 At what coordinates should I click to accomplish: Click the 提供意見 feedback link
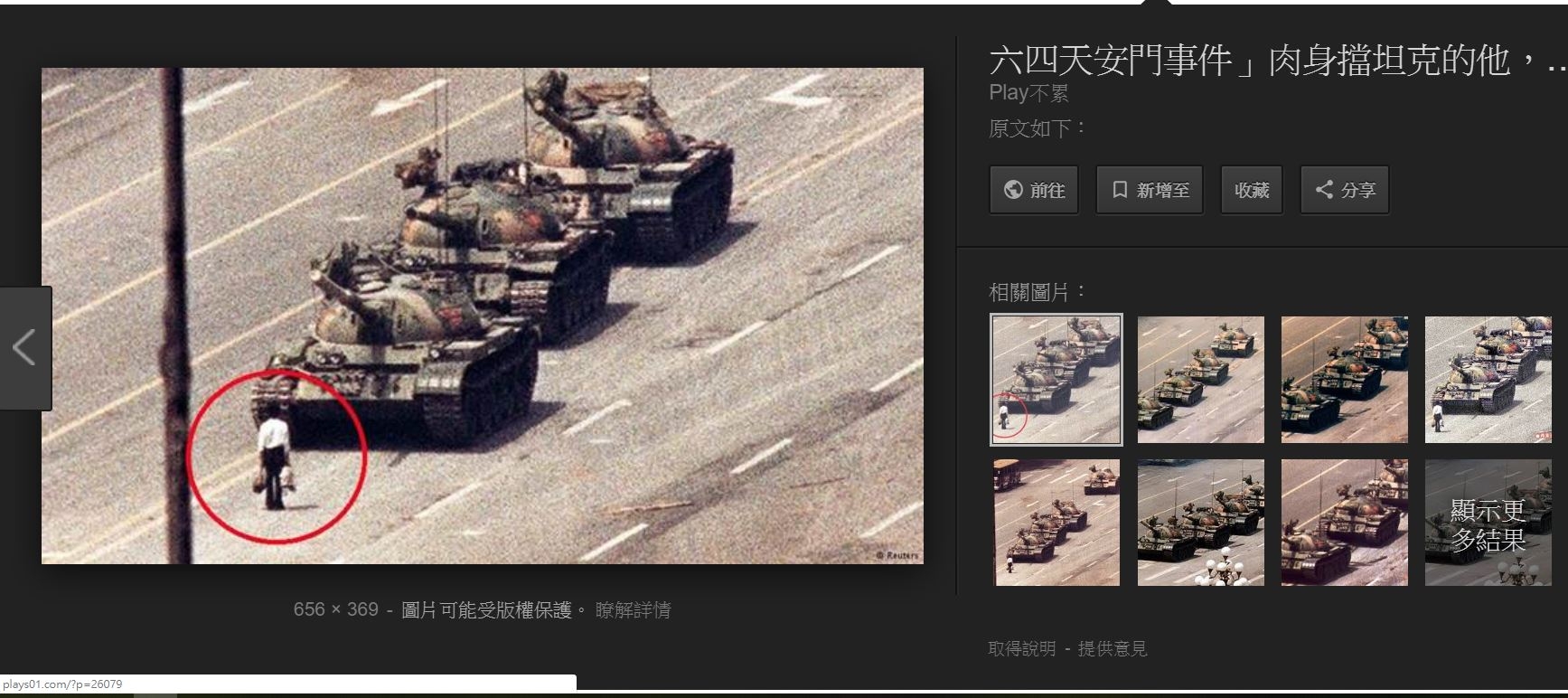1113,649
